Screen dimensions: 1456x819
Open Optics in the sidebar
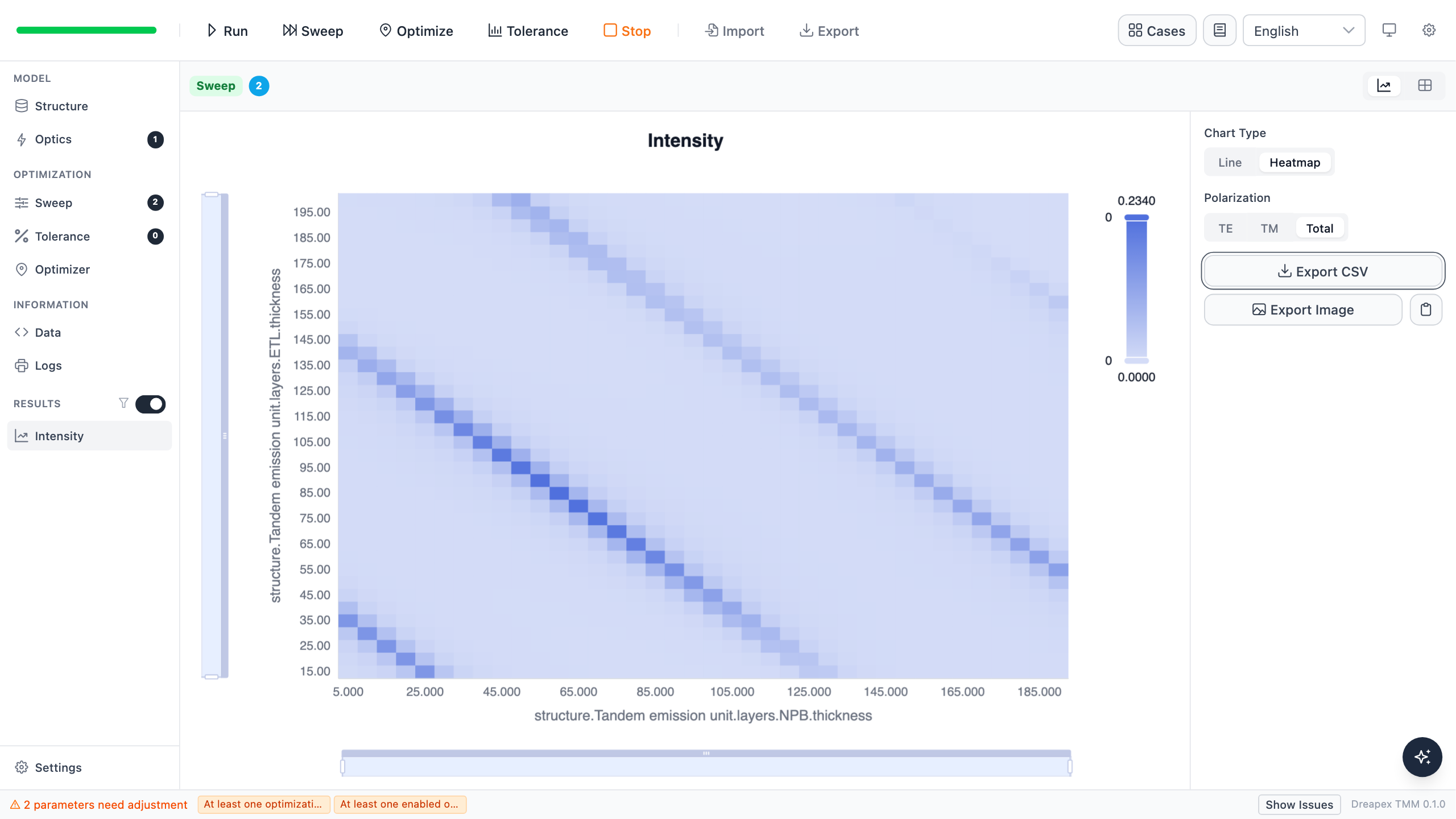[89, 139]
